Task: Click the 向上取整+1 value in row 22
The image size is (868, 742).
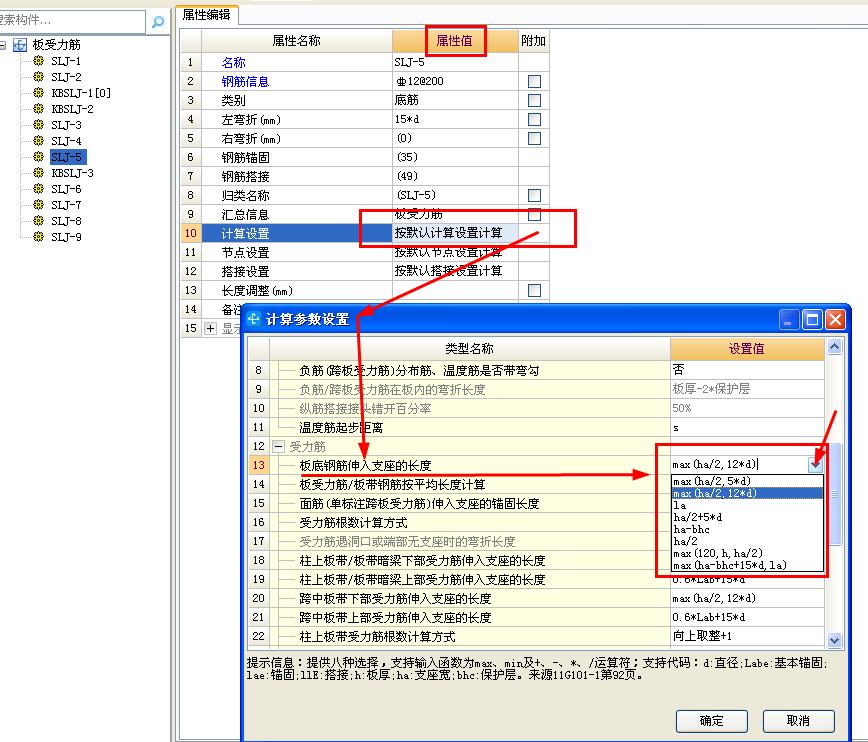Action: [x=747, y=636]
